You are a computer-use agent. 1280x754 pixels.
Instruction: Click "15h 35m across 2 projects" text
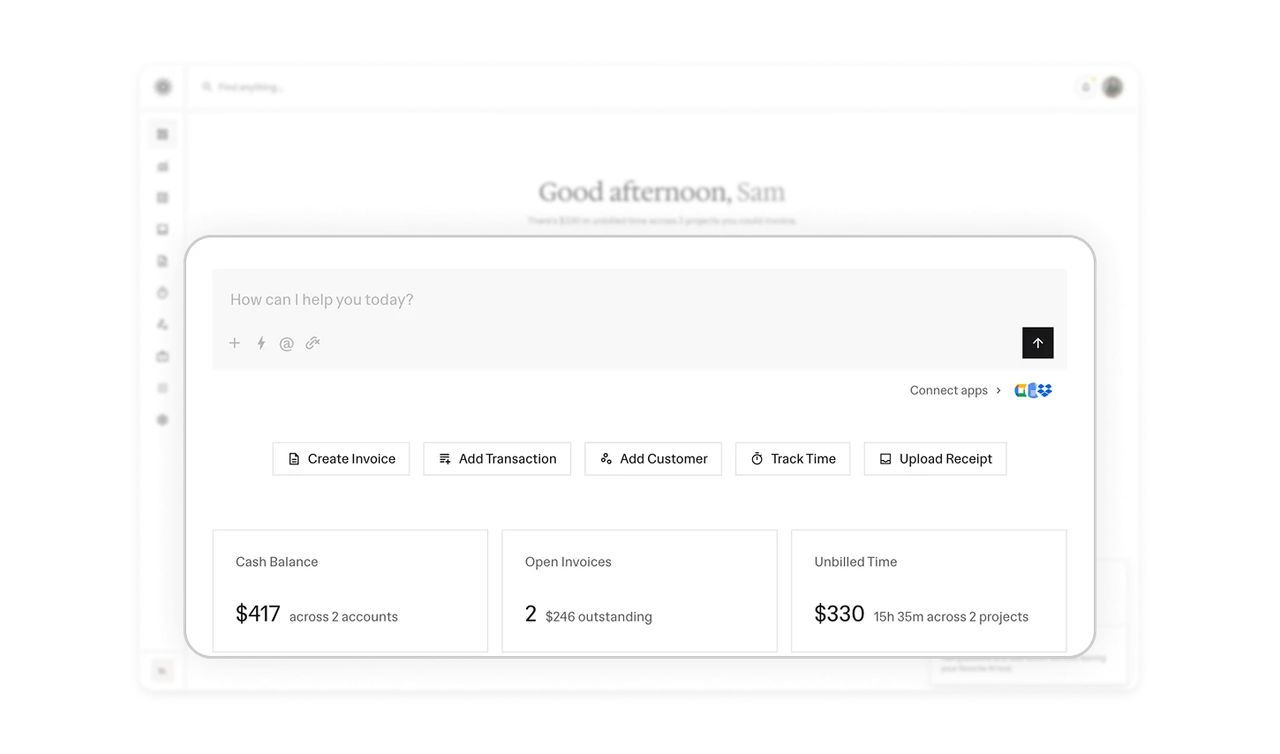951,617
